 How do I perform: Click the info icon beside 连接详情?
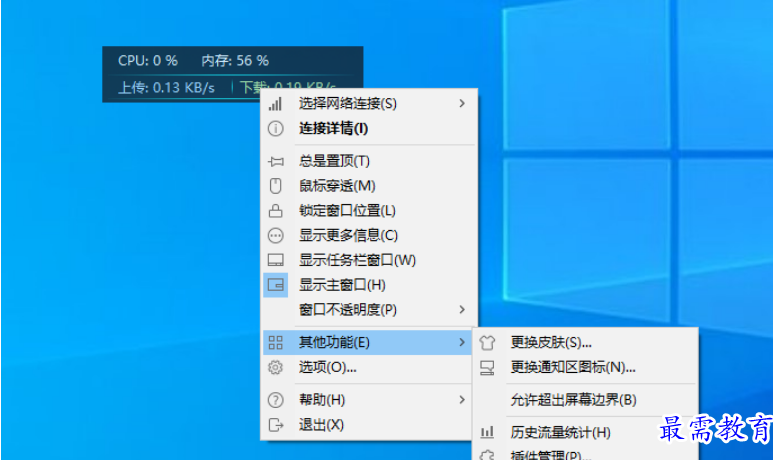point(275,128)
